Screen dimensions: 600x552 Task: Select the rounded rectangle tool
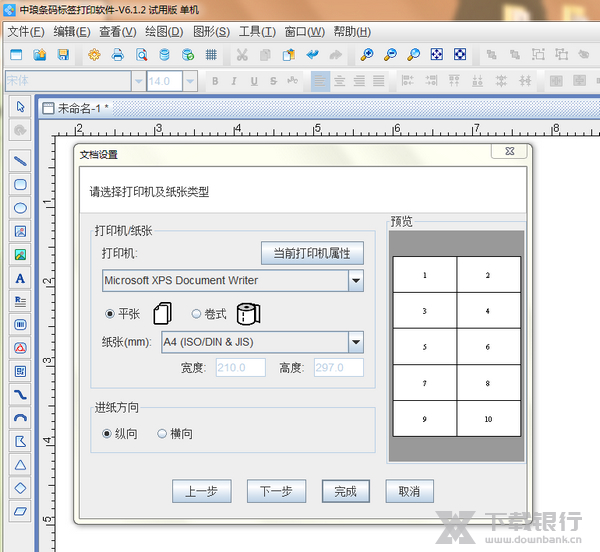(x=20, y=185)
